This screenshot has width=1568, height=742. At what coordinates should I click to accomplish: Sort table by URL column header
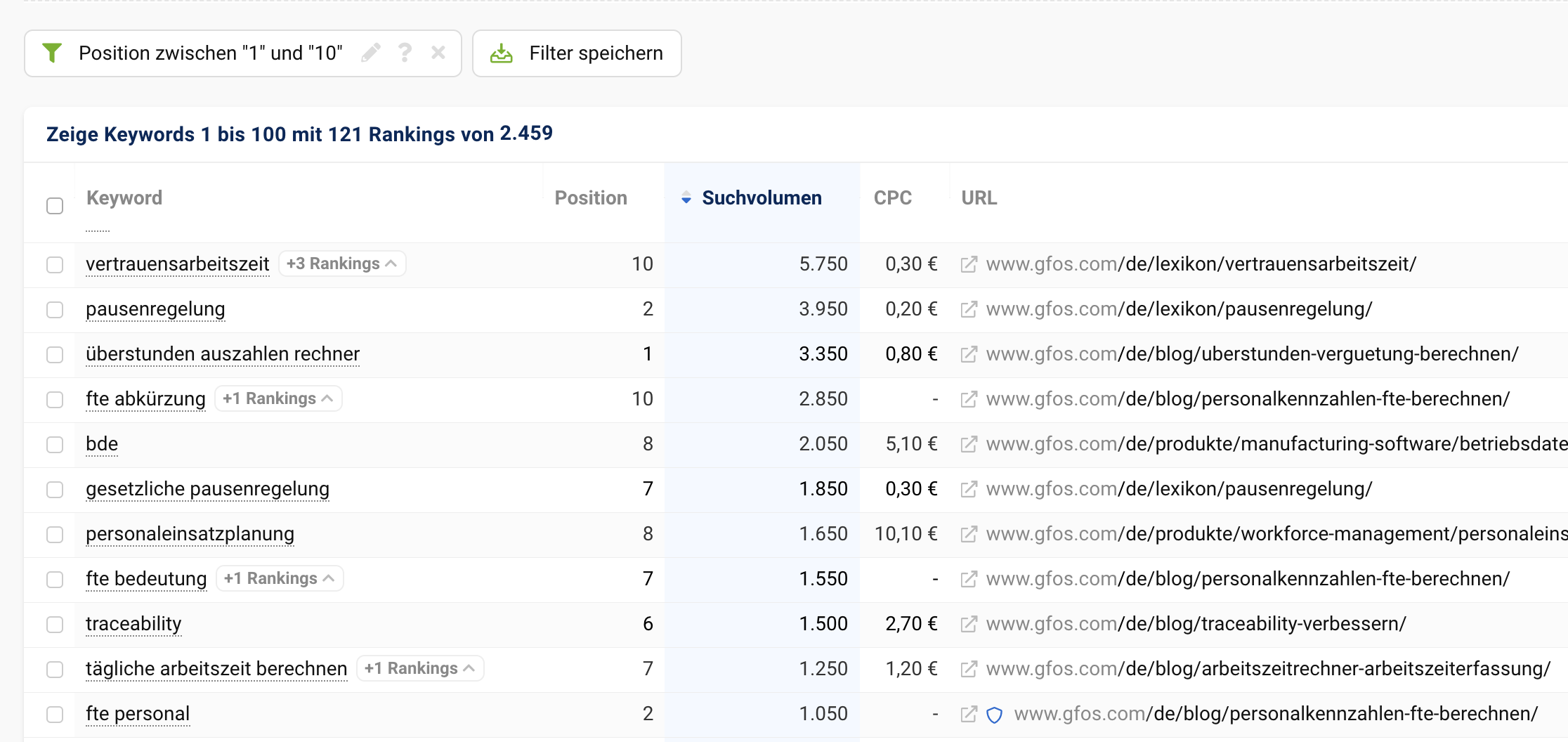click(979, 198)
